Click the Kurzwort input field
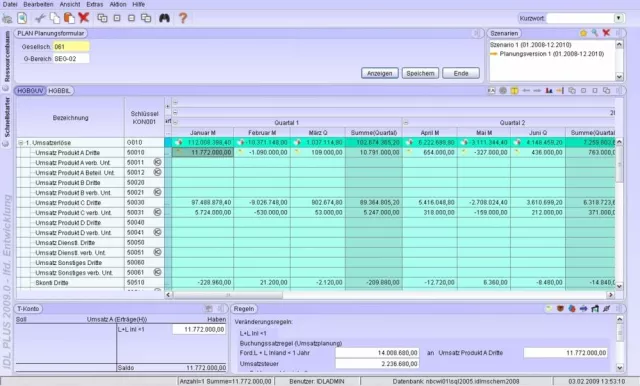Image resolution: width=640 pixels, height=386 pixels. coord(580,18)
